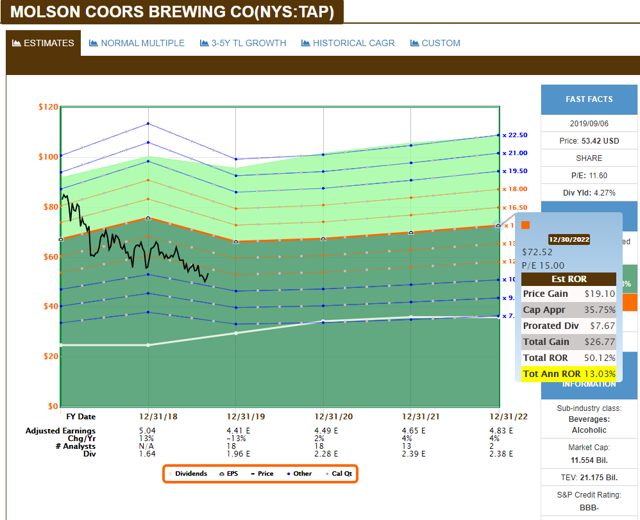
Task: Click the Fast Facts panel header
Action: pyautogui.click(x=589, y=99)
